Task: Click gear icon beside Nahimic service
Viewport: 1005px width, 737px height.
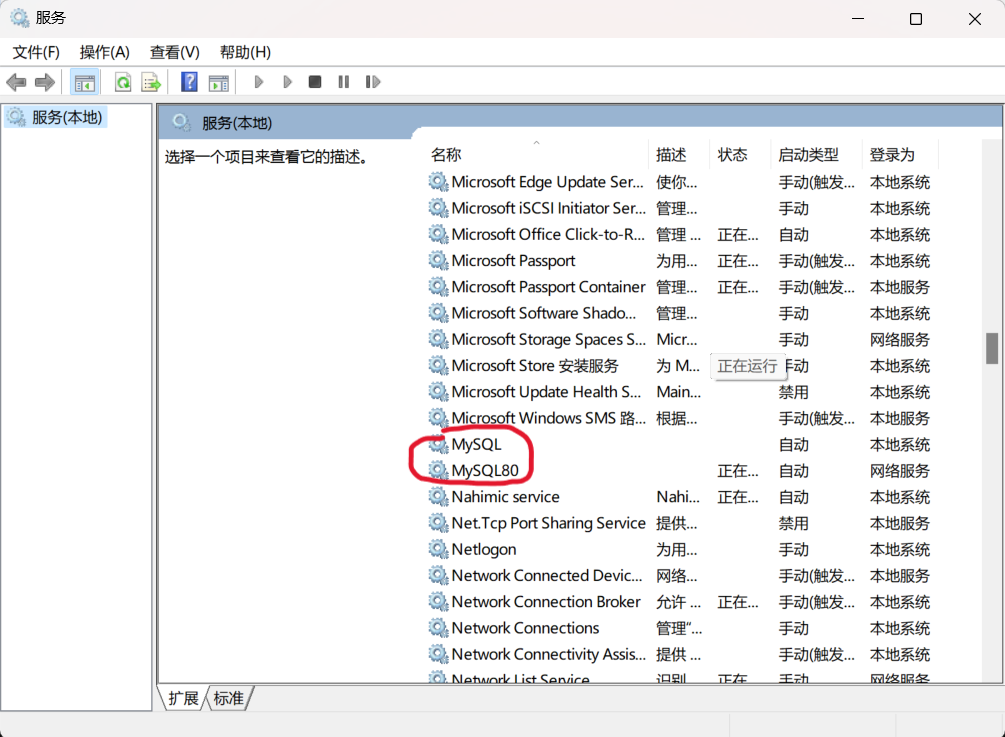Action: point(438,497)
